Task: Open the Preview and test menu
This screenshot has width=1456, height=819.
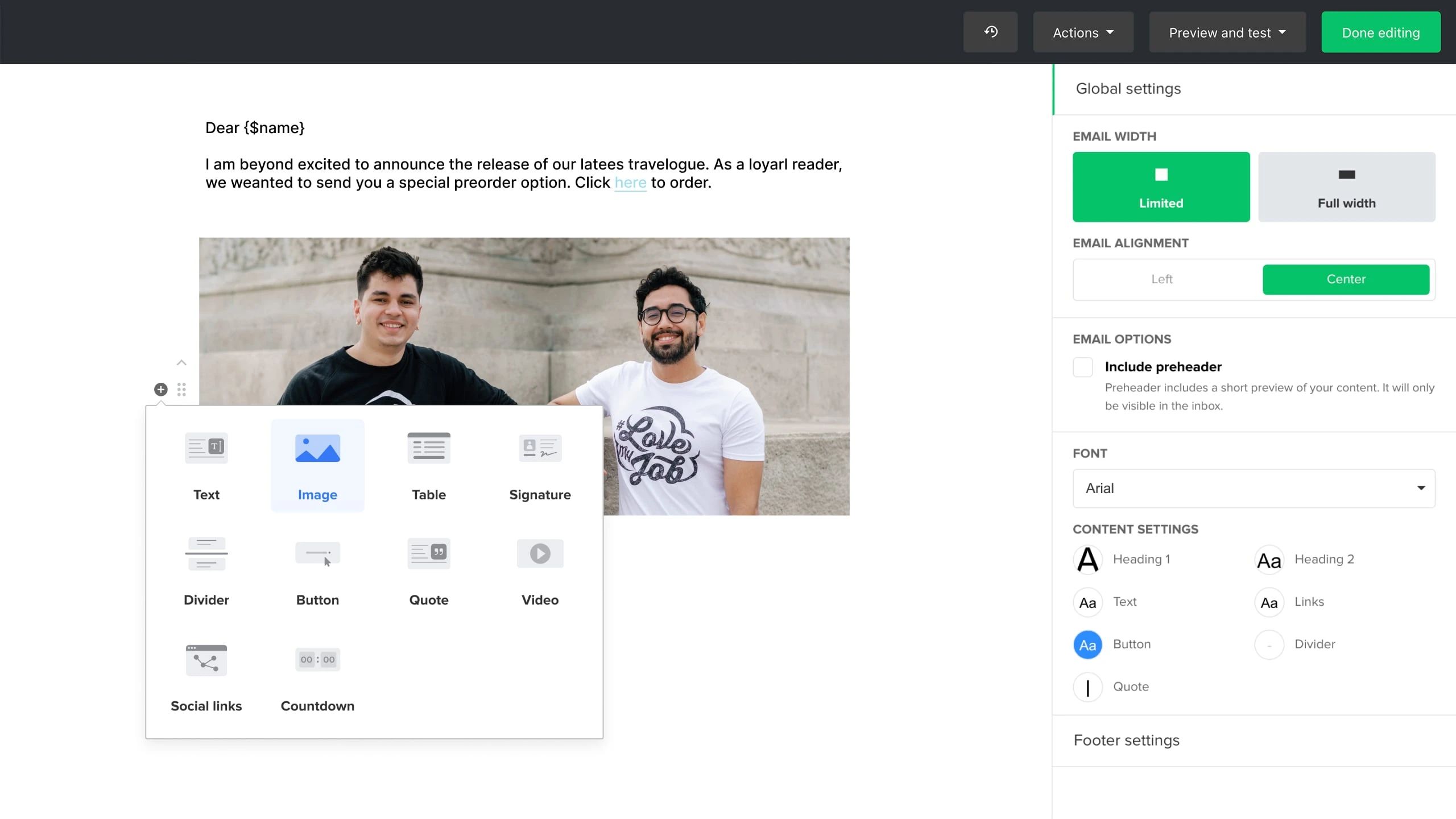Action: tap(1227, 32)
